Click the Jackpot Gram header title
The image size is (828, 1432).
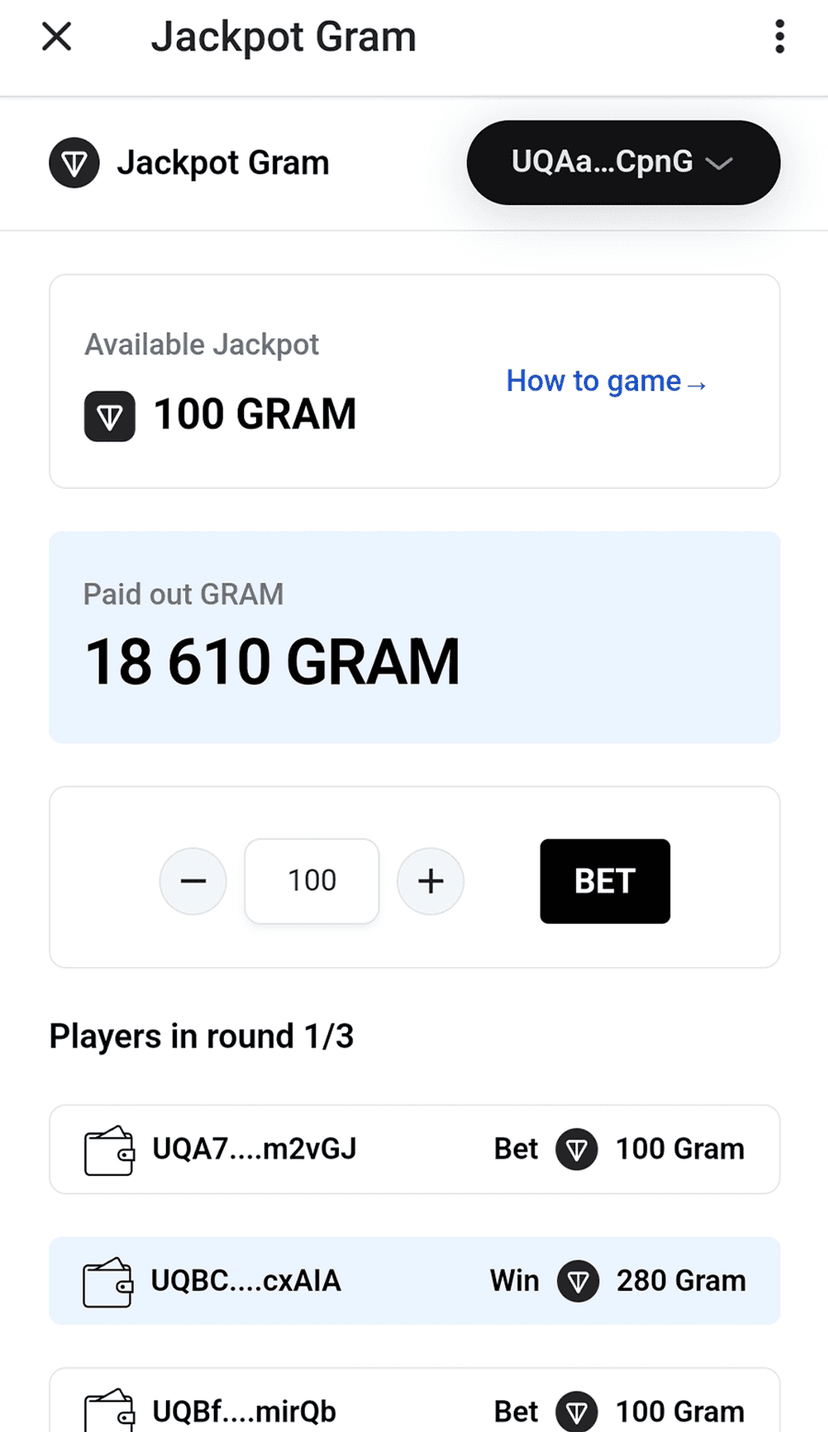click(283, 38)
